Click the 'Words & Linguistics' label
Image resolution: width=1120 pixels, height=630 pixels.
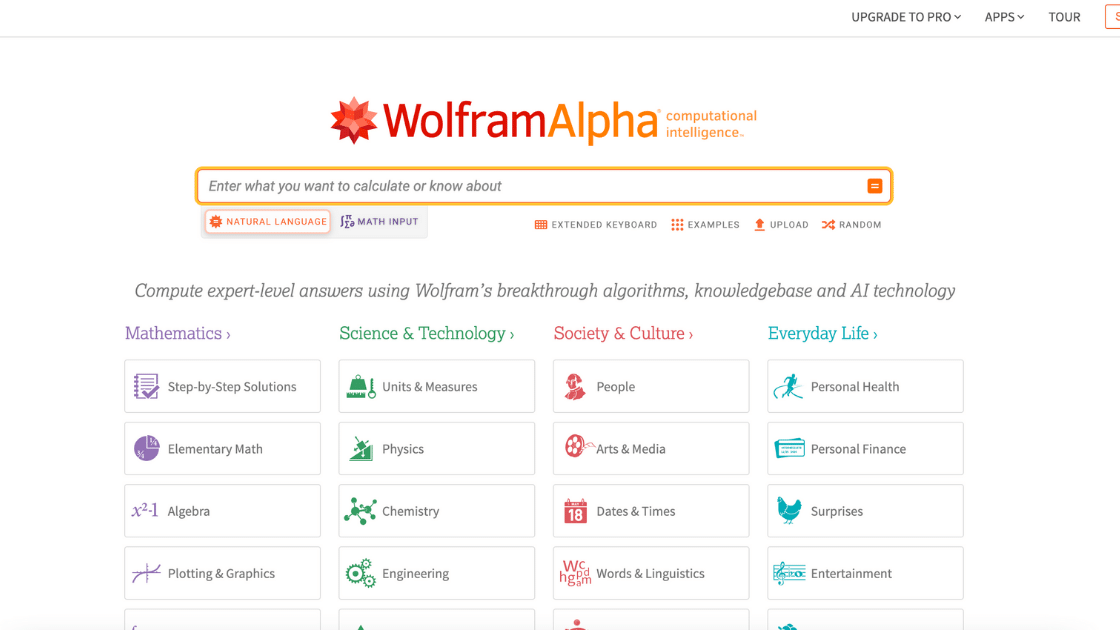(650, 574)
